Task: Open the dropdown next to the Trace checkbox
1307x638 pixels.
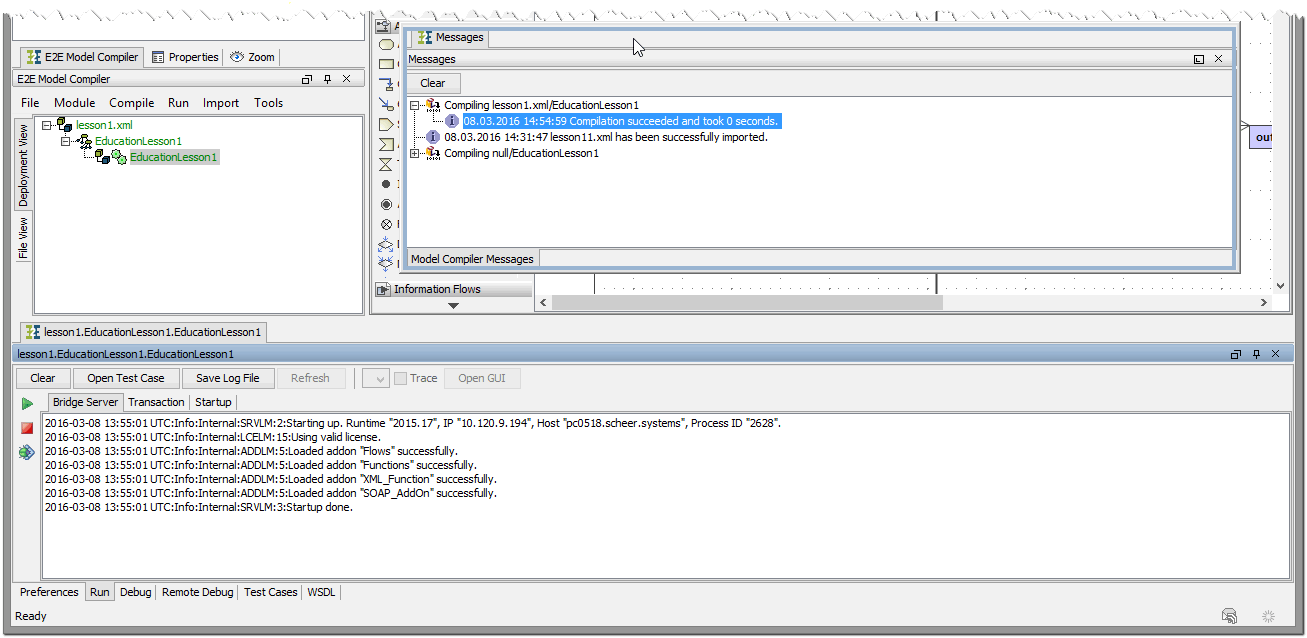Action: (x=375, y=378)
